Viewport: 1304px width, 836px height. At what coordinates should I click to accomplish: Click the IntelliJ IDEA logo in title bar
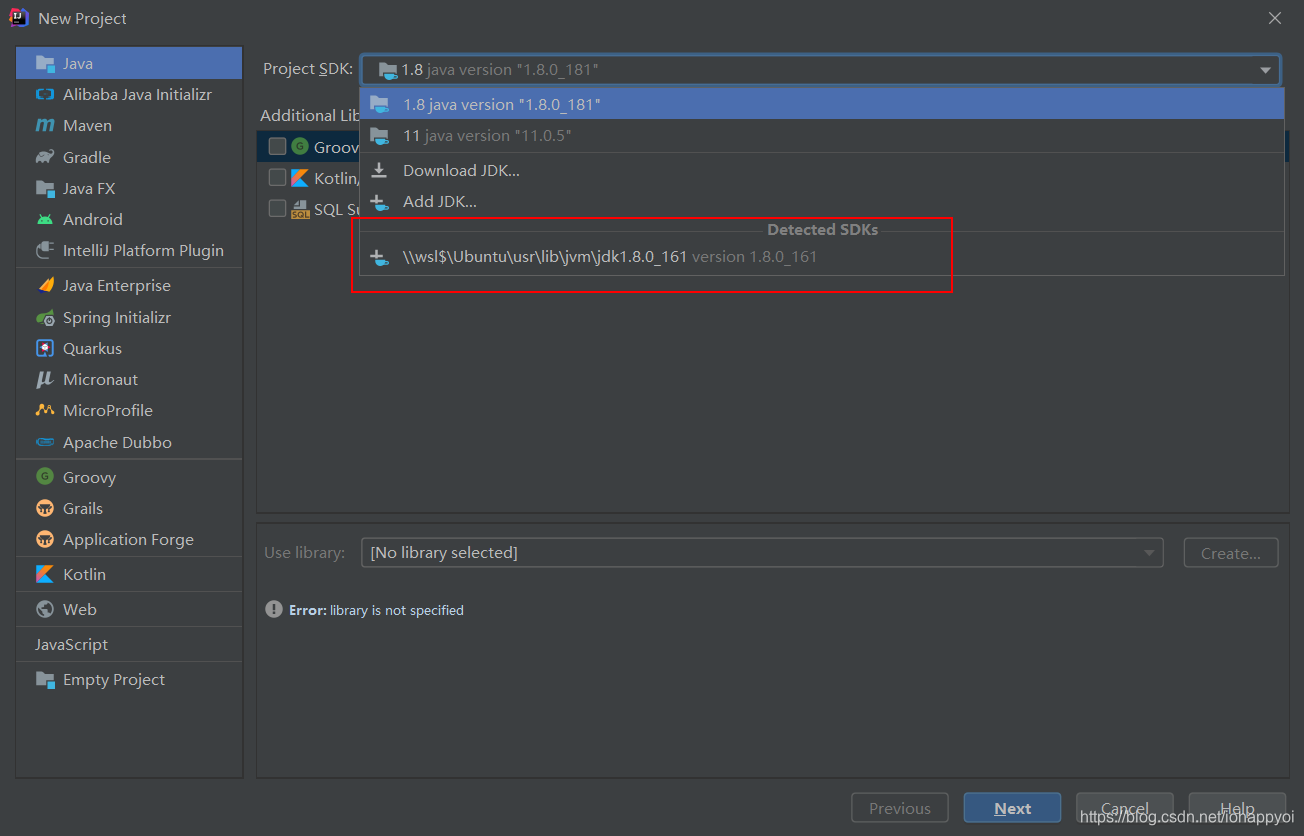point(19,17)
